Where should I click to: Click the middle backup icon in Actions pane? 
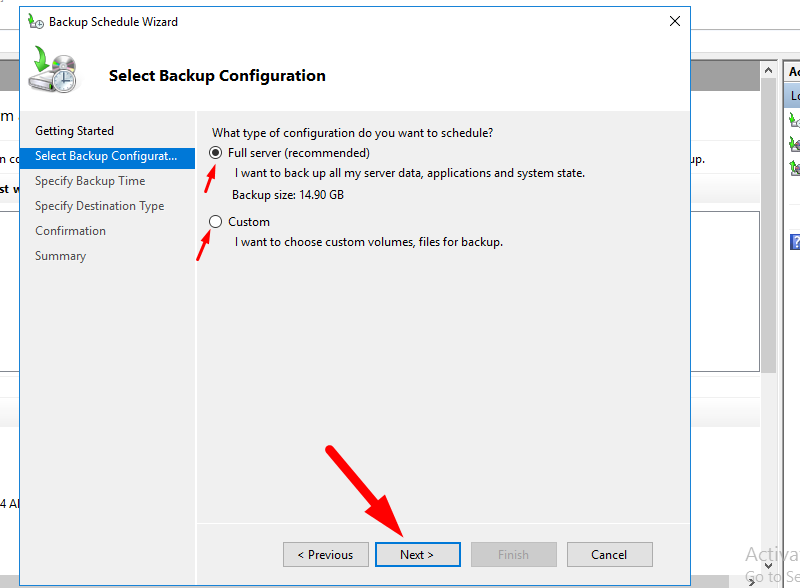point(794,144)
